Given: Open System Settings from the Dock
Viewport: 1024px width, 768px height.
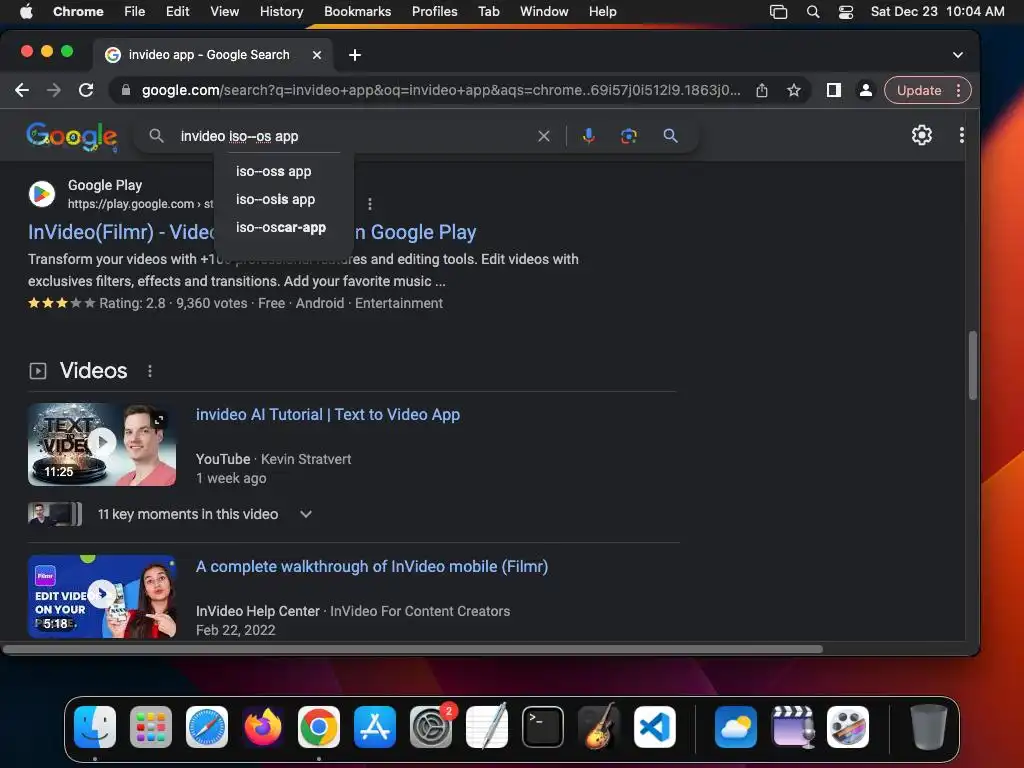Looking at the screenshot, I should 431,726.
